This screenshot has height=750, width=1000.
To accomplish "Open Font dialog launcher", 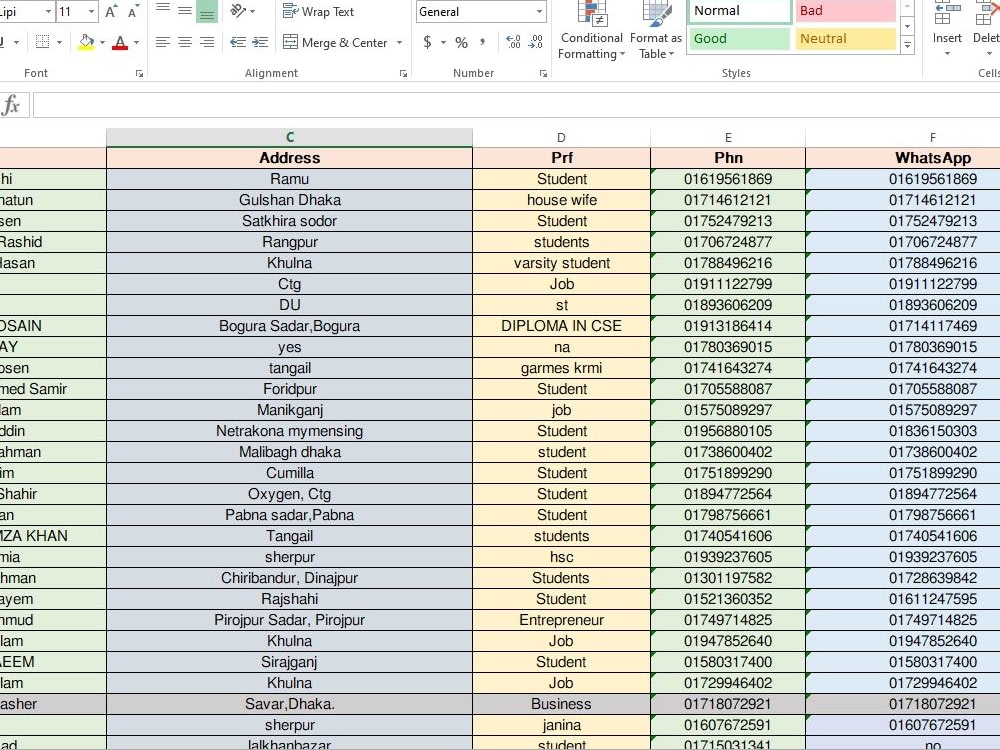I will click(x=139, y=74).
